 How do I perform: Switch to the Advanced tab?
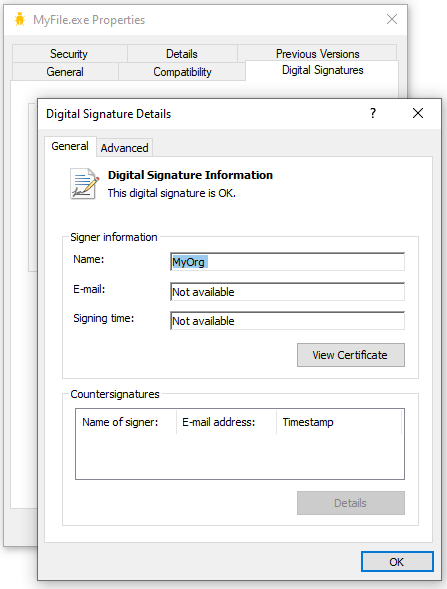124,148
